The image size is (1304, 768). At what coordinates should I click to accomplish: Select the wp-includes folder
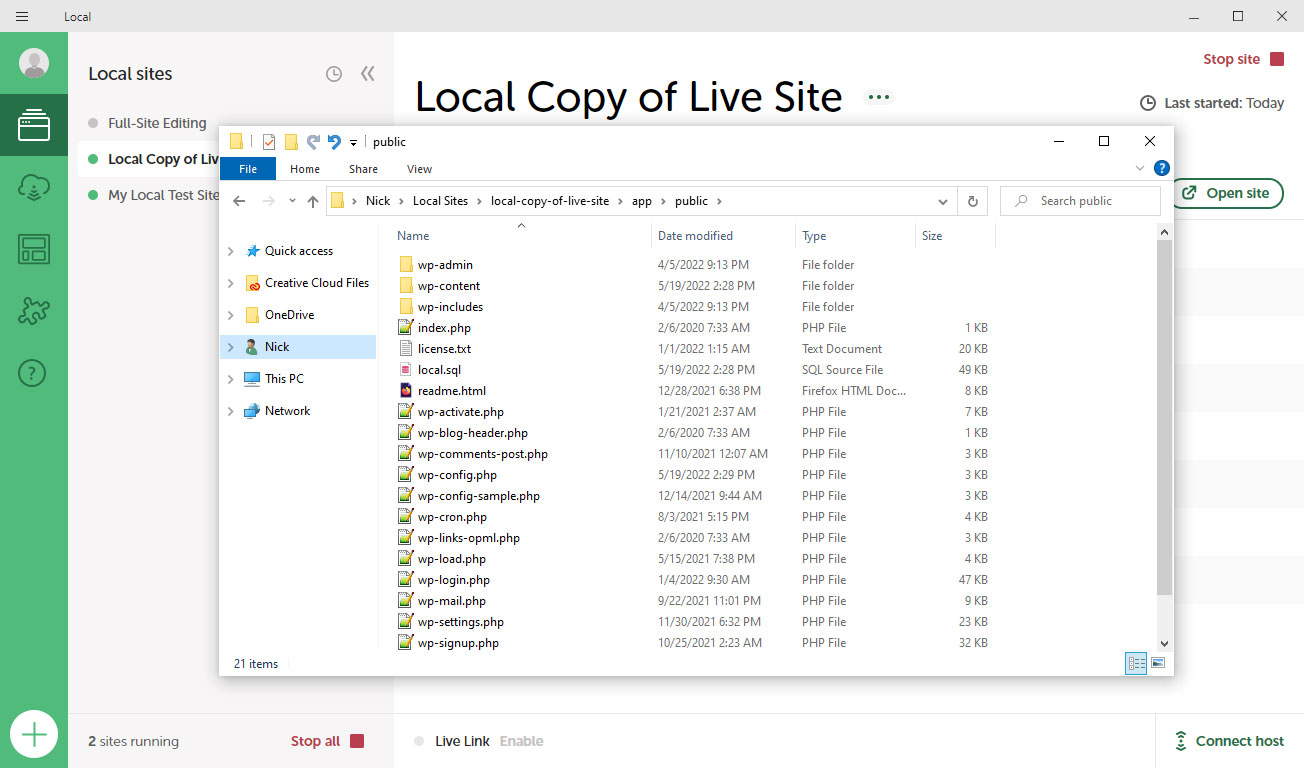450,307
